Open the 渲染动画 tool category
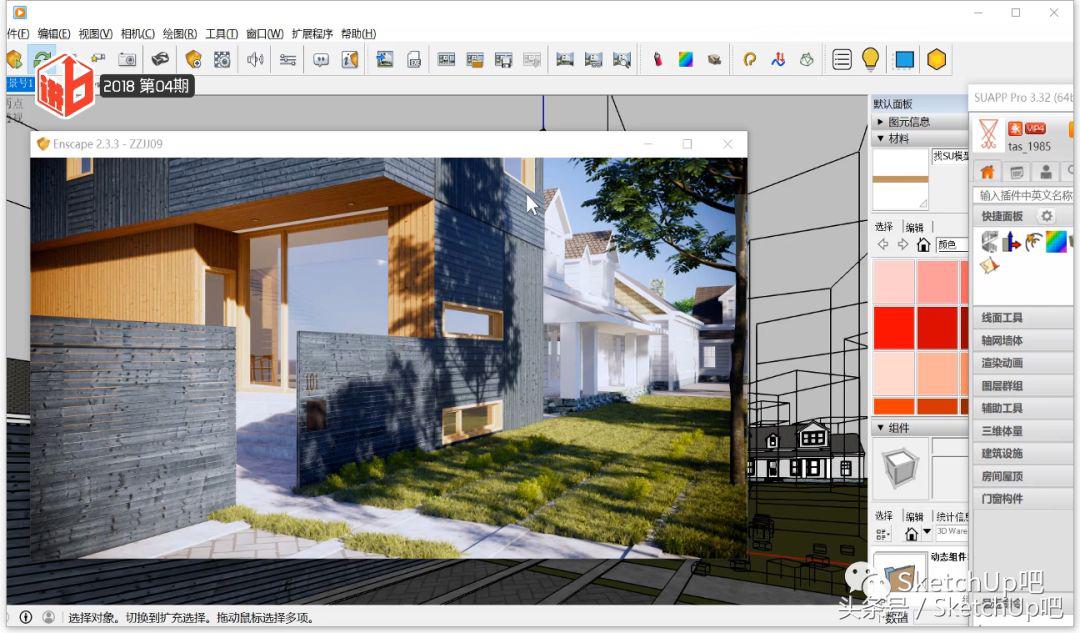Image resolution: width=1080 pixels, height=633 pixels. [x=1002, y=363]
